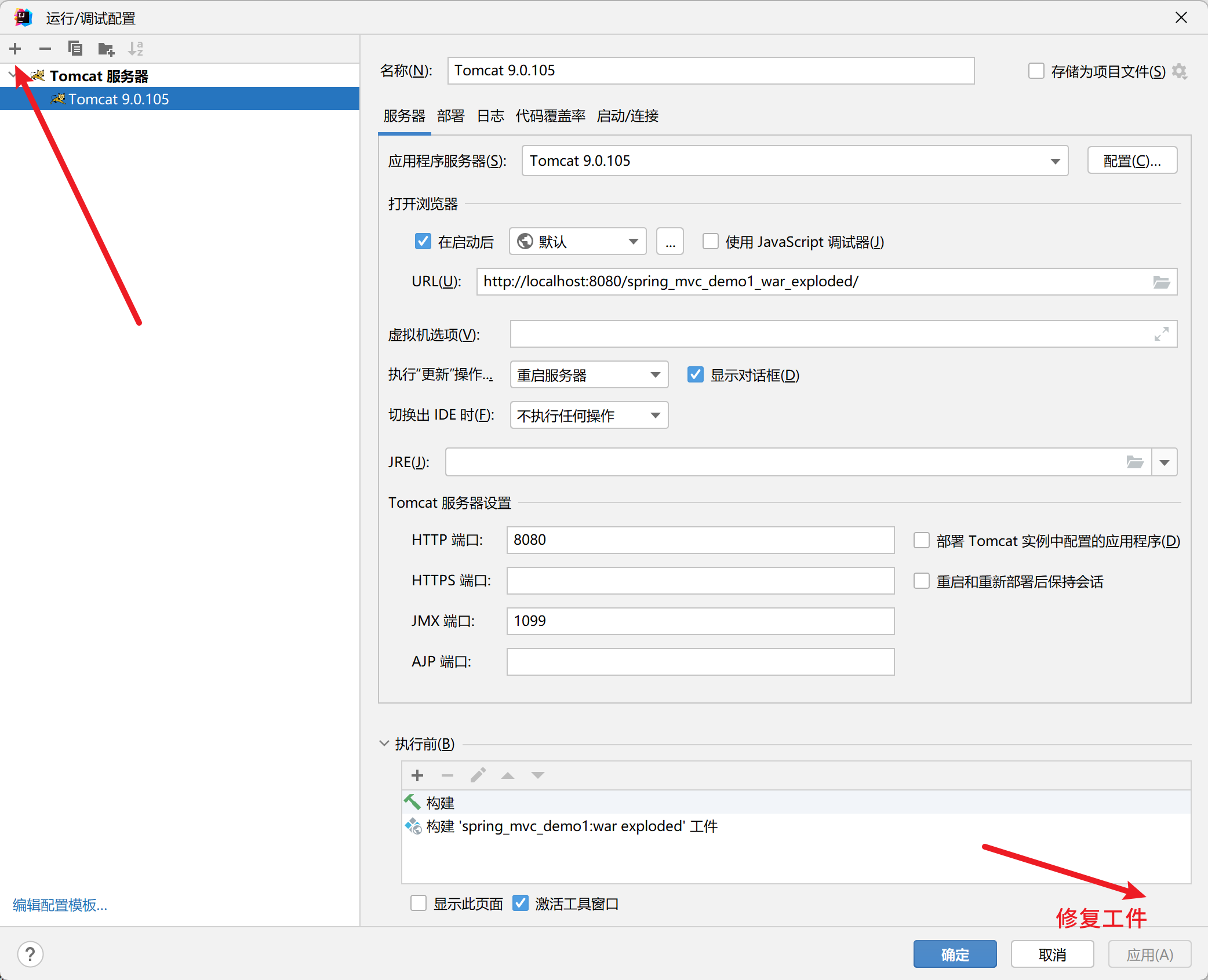Remove the selected configuration with the minus icon

point(45,49)
